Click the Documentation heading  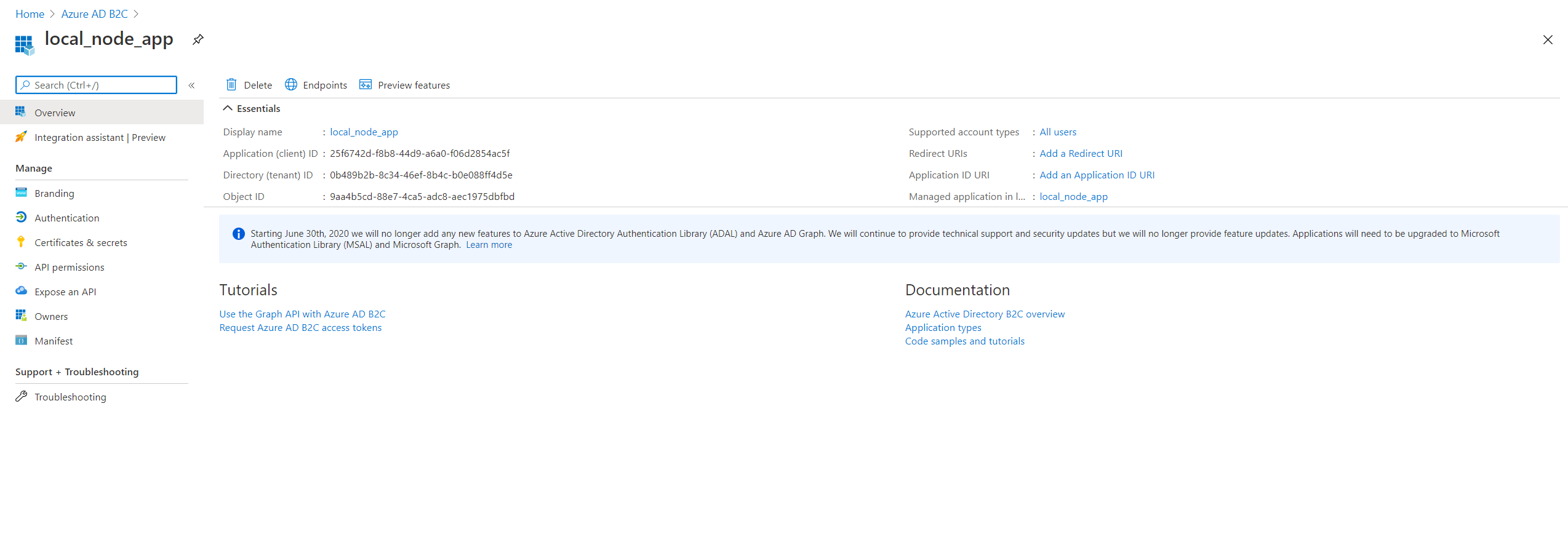coord(957,290)
